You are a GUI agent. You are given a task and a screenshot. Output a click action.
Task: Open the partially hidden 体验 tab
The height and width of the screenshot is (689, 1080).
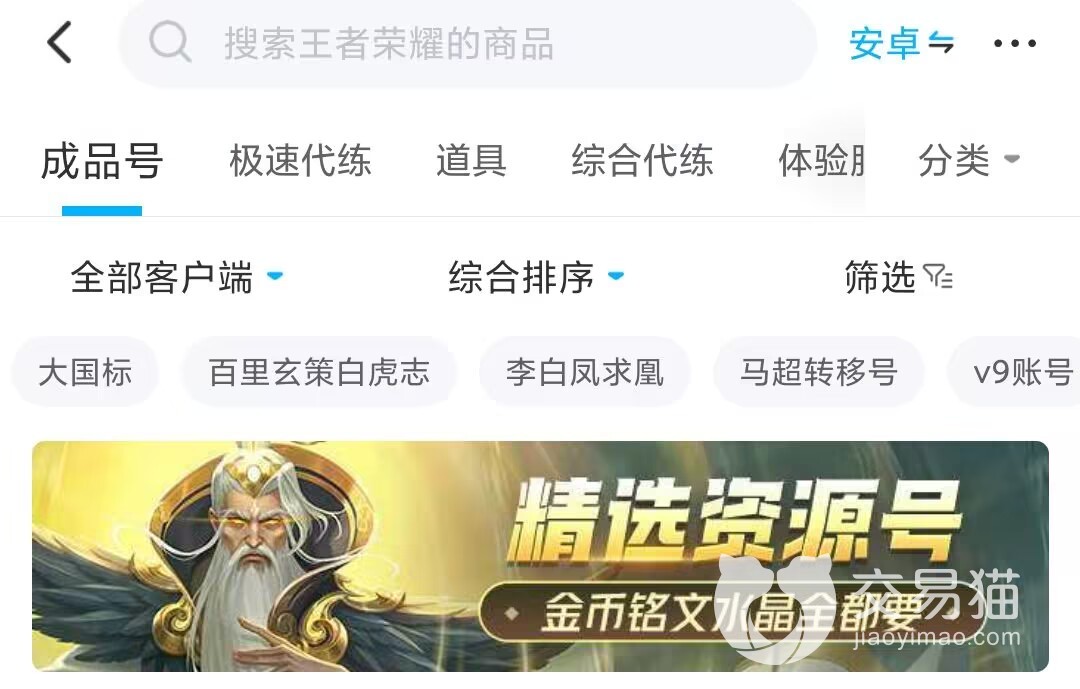pos(821,160)
